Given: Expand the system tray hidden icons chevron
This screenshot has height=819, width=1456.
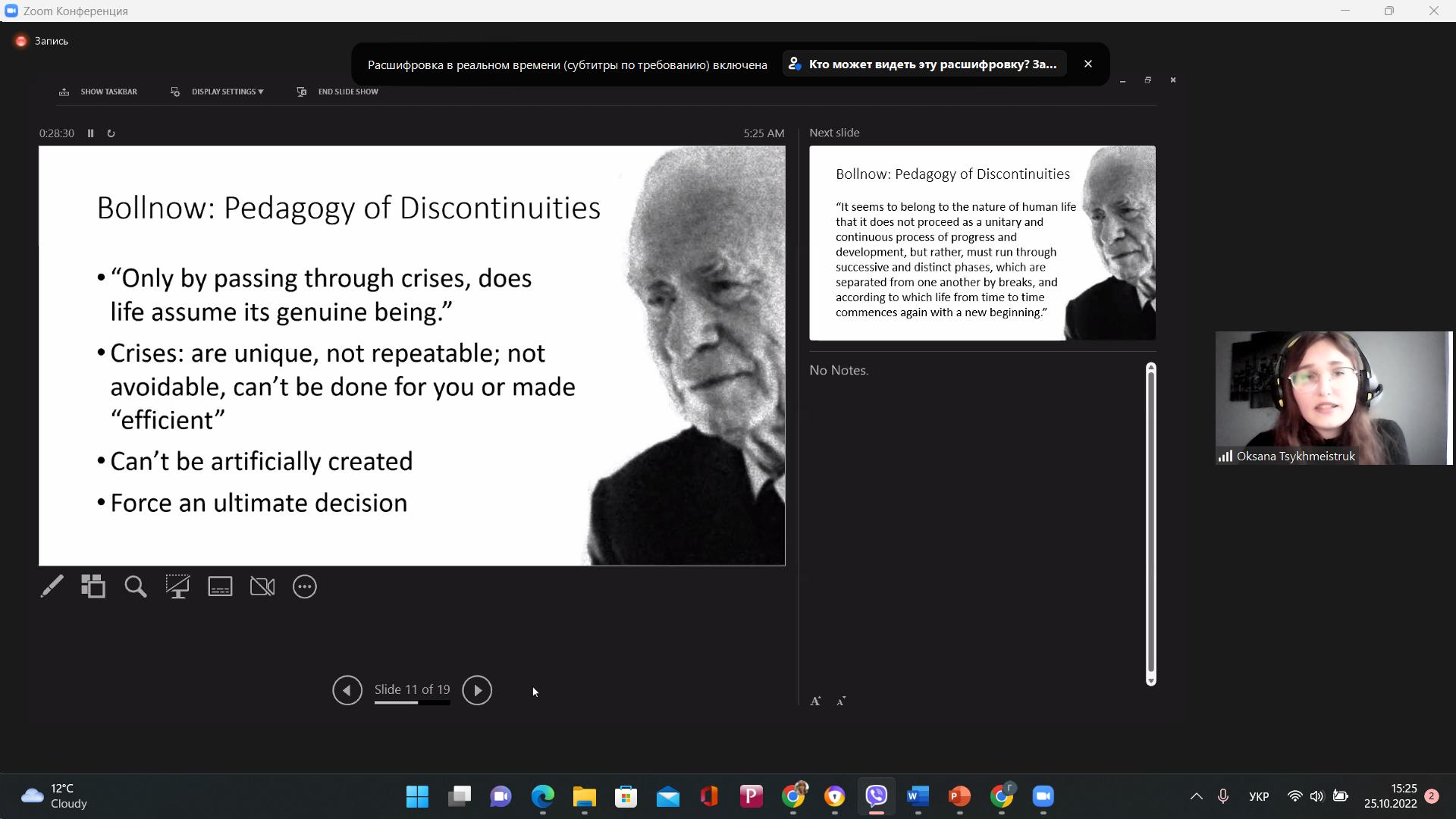Looking at the screenshot, I should click(1196, 796).
